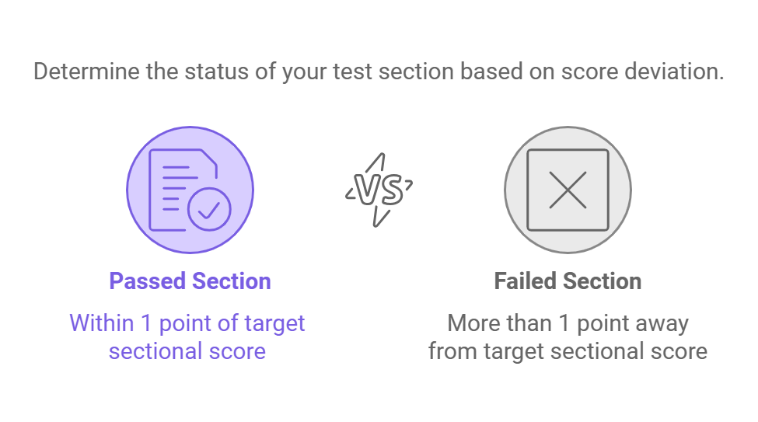758x422 pixels.
Task: Click the purple document icon above Passed Section
Action: click(190, 187)
